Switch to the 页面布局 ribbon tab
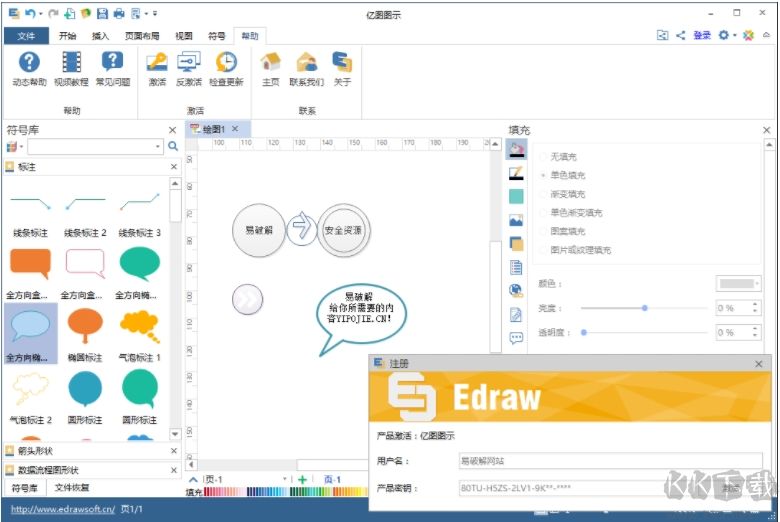This screenshot has height=522, width=780. click(x=142, y=36)
